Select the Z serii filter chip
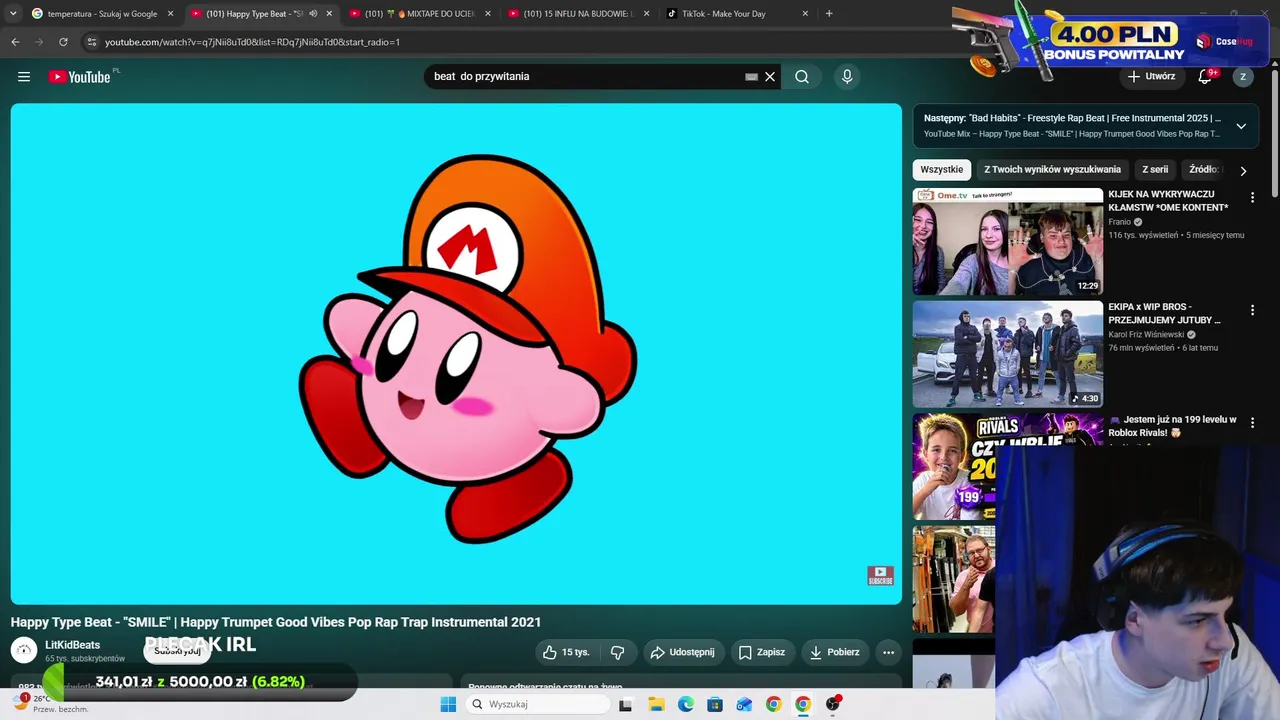The image size is (1280, 720). (1155, 170)
